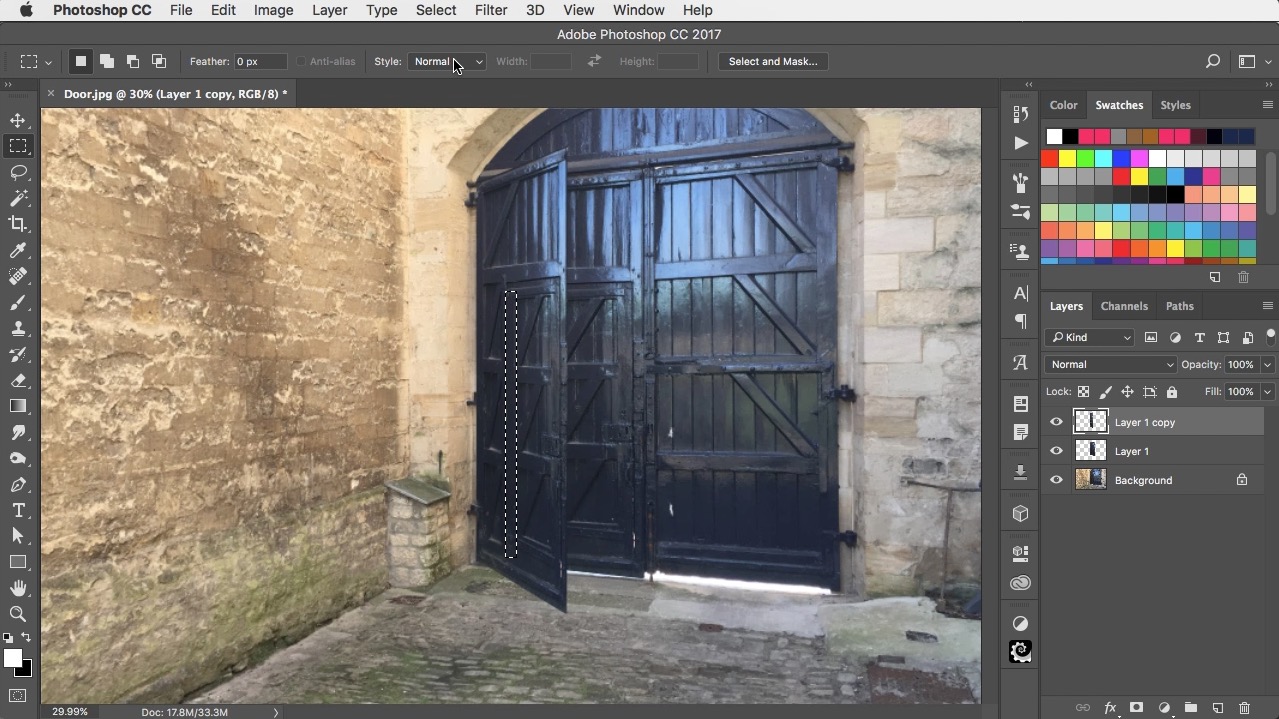1279x719 pixels.
Task: Open the tool preset picker arrow
Action: 48,62
